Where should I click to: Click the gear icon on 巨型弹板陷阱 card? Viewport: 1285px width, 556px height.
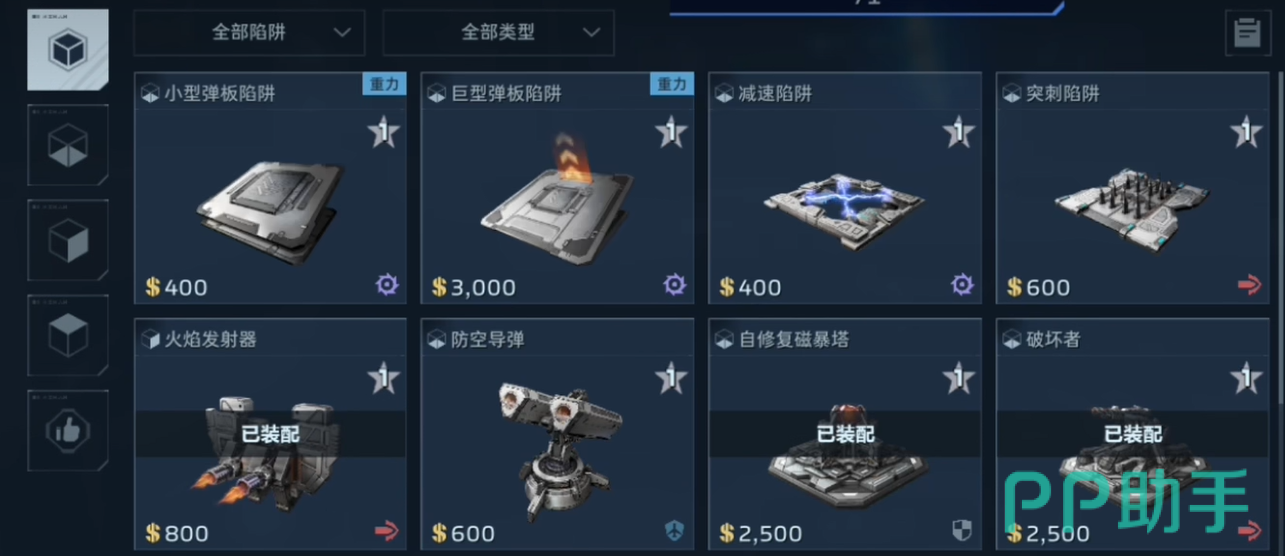[674, 285]
